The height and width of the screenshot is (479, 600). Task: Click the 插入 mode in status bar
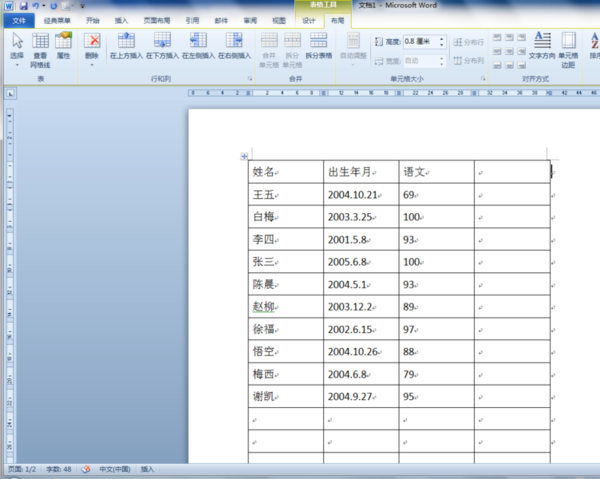[x=147, y=469]
